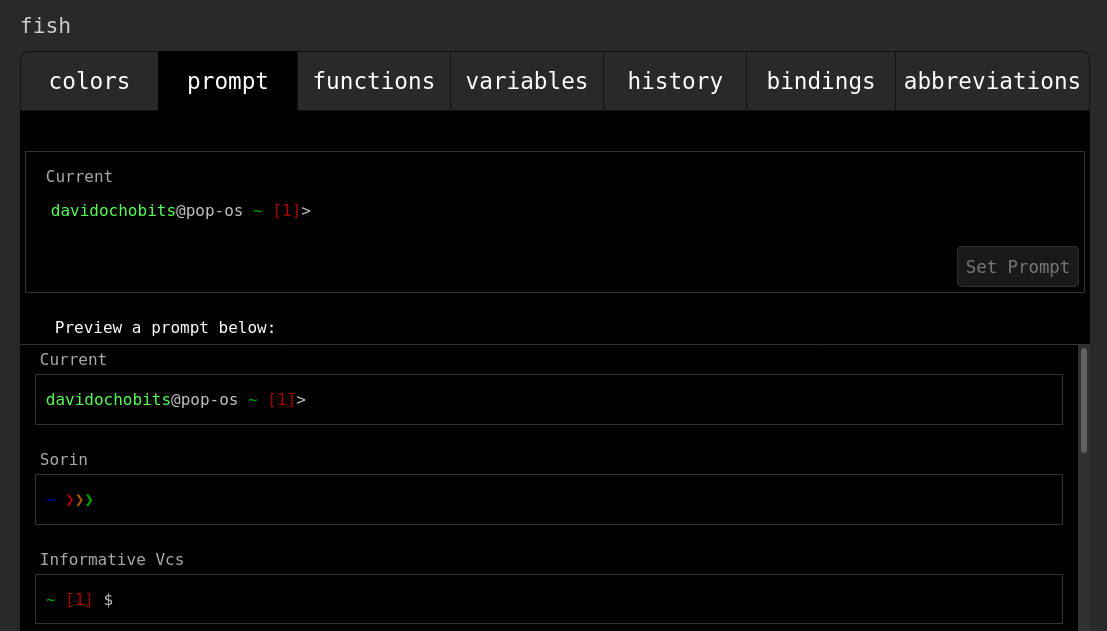The height and width of the screenshot is (631, 1107).
Task: Click the 'fish' page title
Action: 46,26
